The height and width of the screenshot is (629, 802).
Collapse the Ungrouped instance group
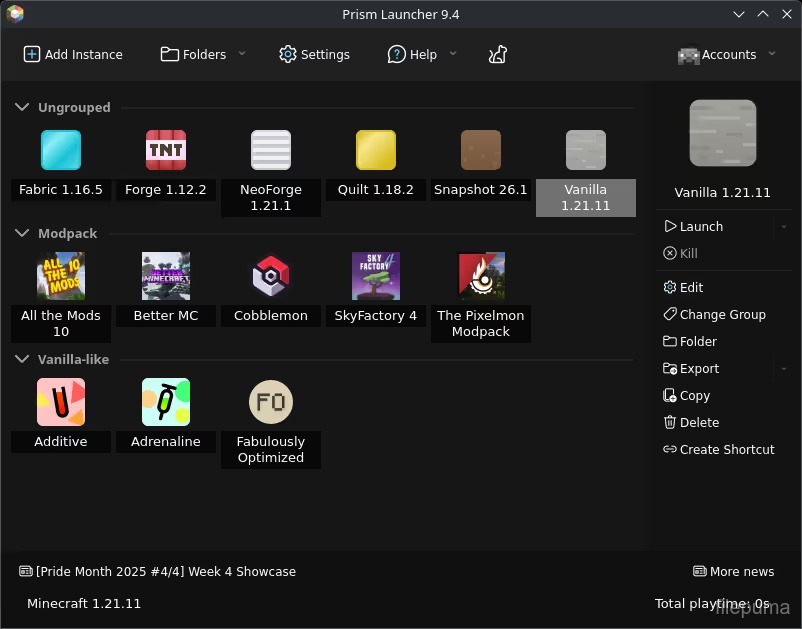click(x=23, y=108)
